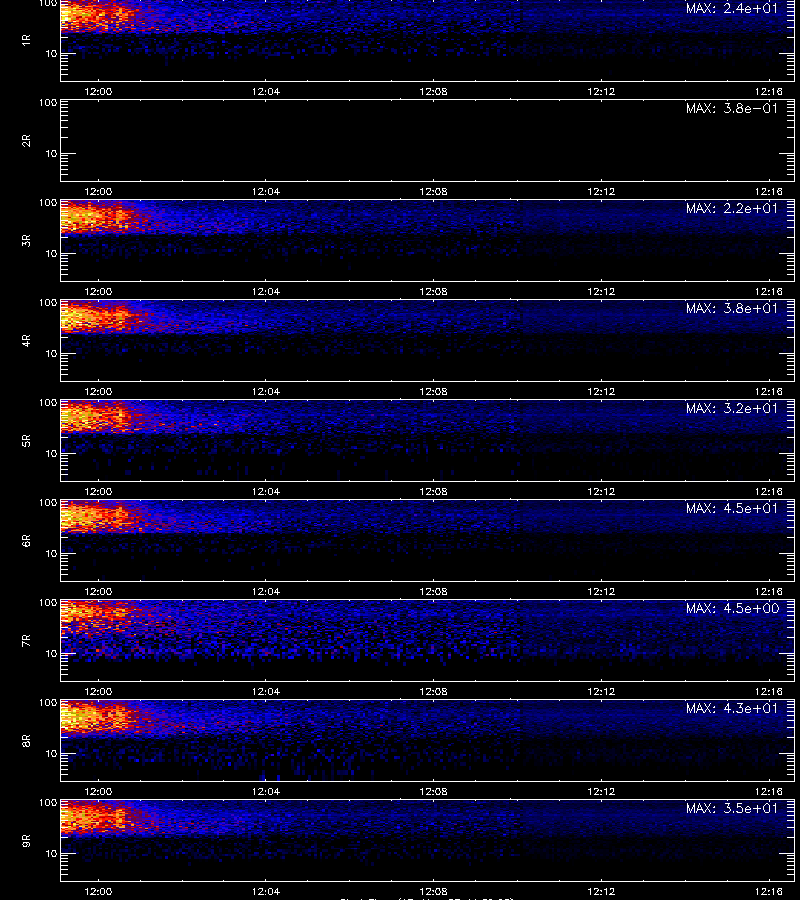This screenshot has width=800, height=900.
Task: Click the 4R panel label
Action: tap(26, 340)
